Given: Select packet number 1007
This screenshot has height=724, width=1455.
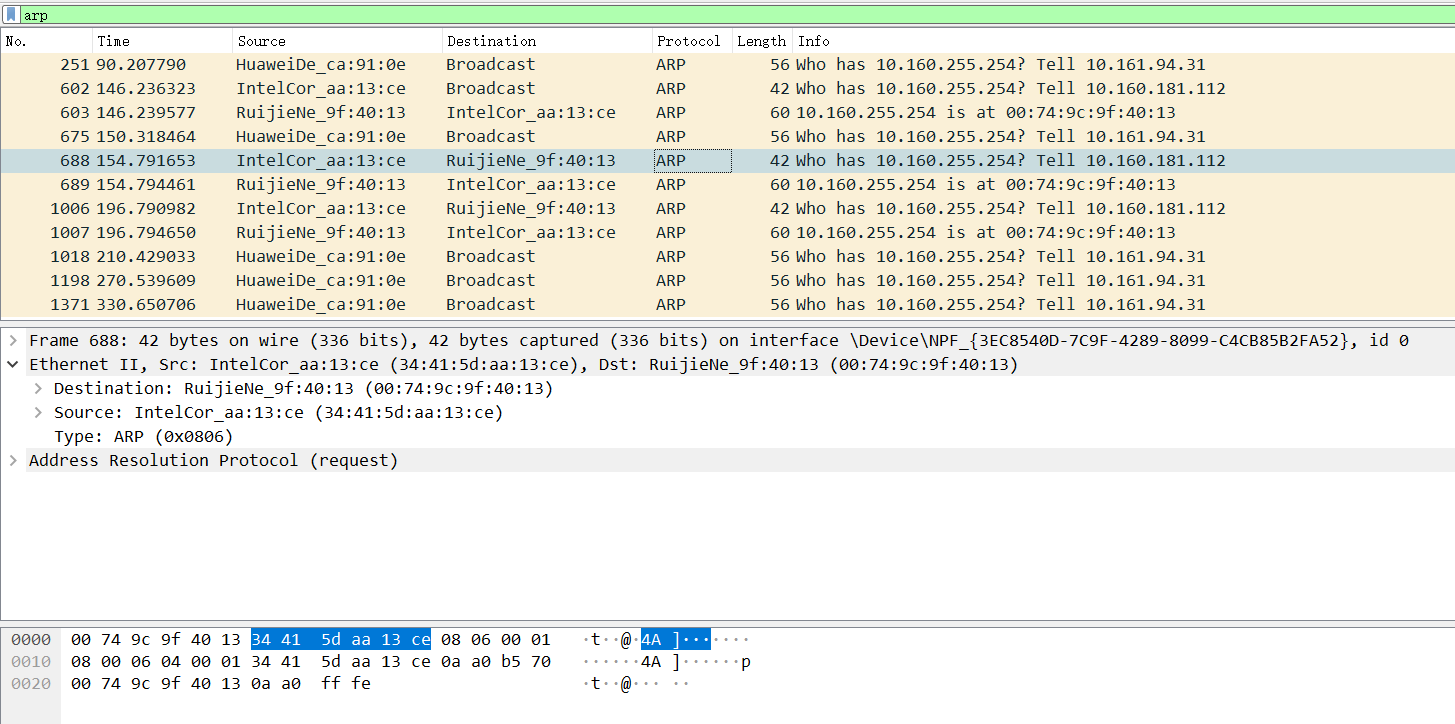Looking at the screenshot, I should [x=727, y=233].
